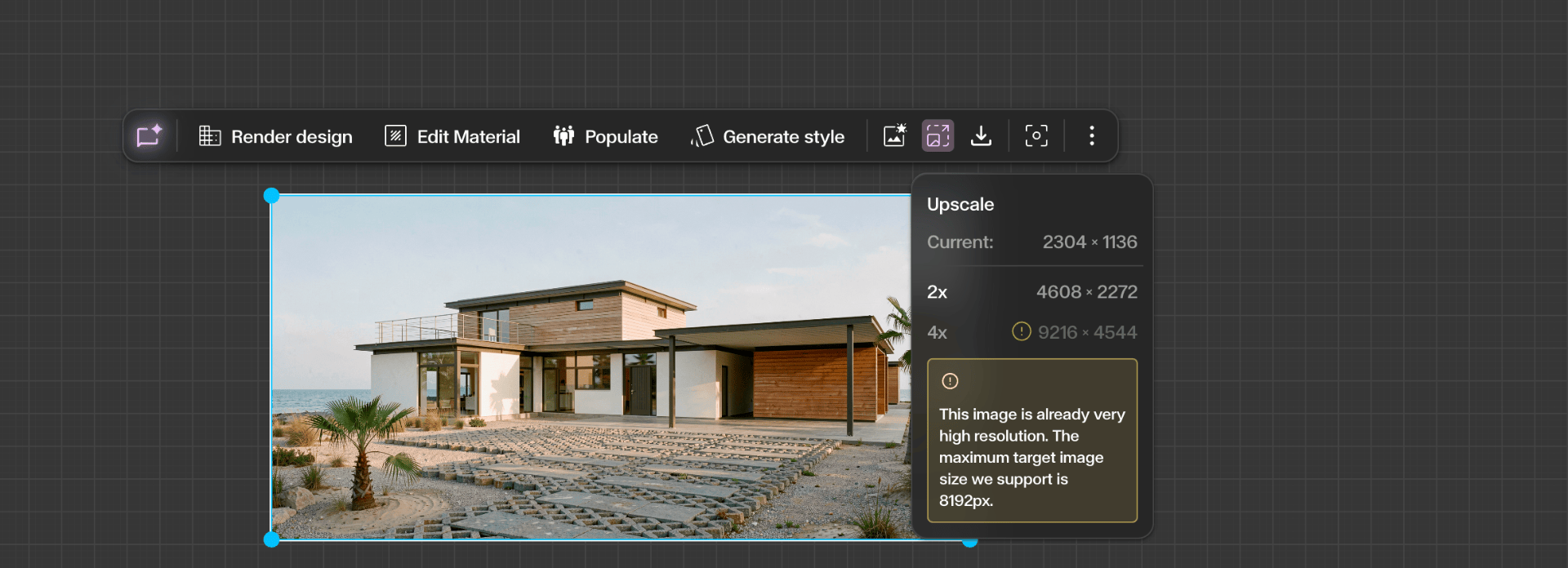
Task: Open the Generate style tool
Action: [x=768, y=136]
